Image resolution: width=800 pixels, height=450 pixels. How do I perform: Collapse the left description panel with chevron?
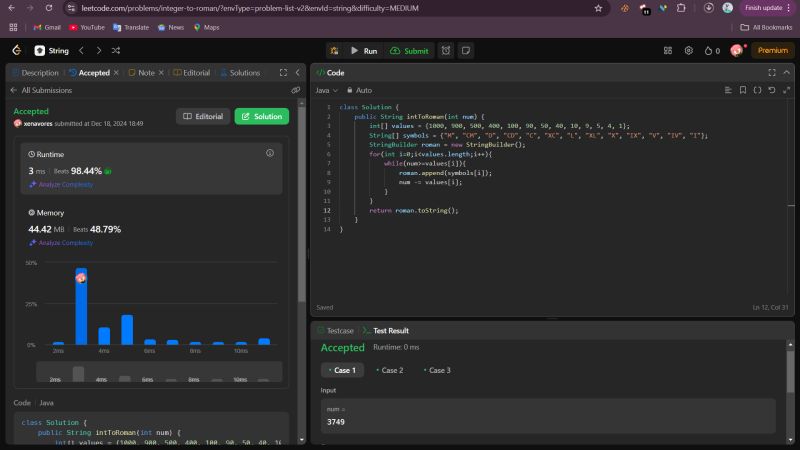(296, 73)
